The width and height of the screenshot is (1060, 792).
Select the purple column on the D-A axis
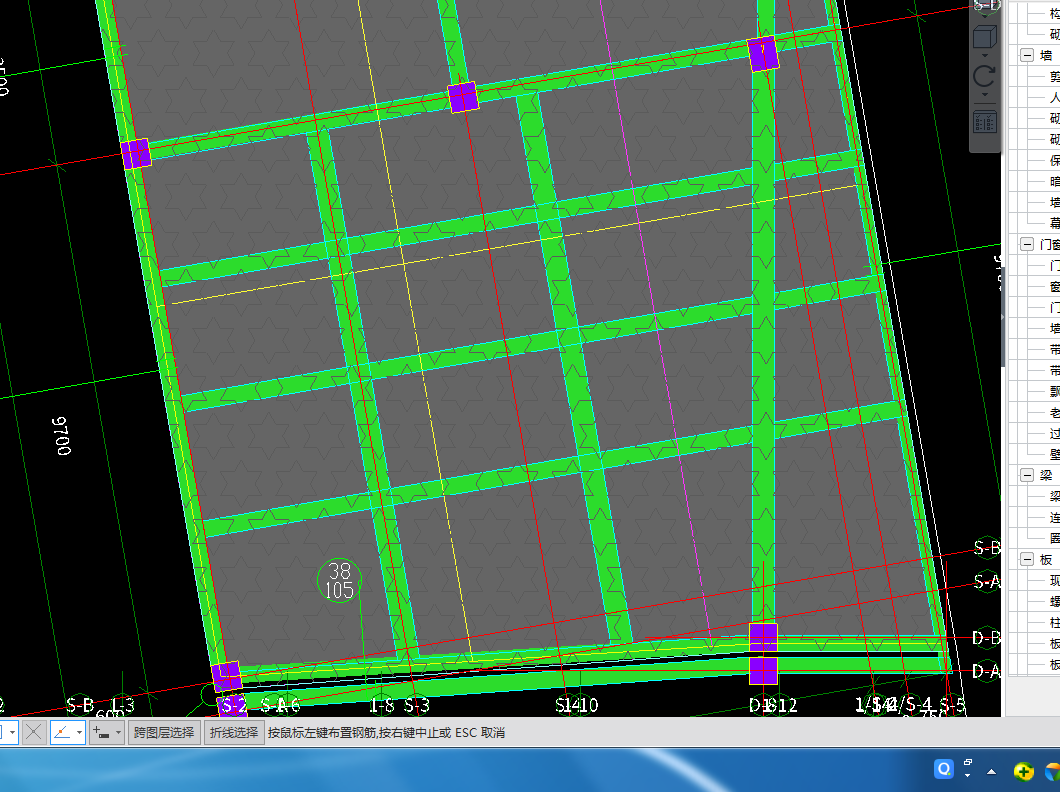point(763,671)
